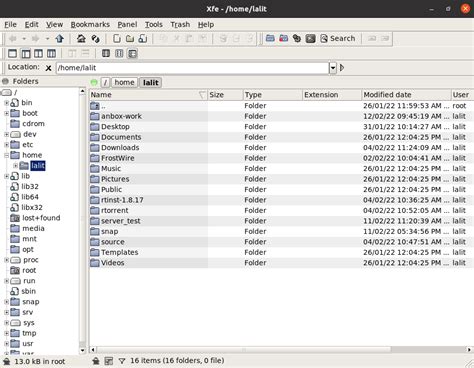Click the 'home' breadcrumb button
Viewport: 474px width, 368px height.
(124, 82)
